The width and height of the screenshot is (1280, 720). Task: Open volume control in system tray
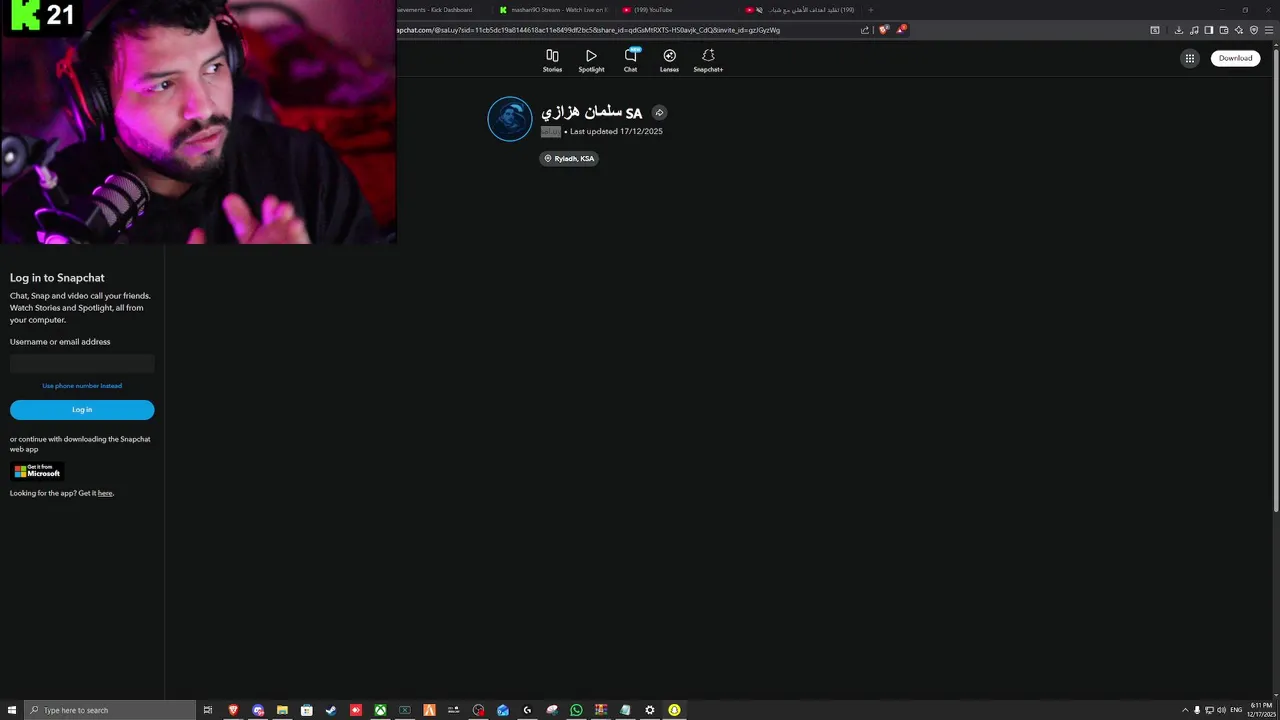tap(1221, 710)
